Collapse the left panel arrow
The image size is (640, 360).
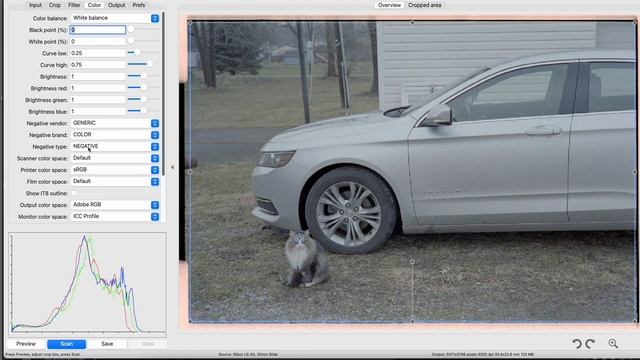[x=172, y=167]
